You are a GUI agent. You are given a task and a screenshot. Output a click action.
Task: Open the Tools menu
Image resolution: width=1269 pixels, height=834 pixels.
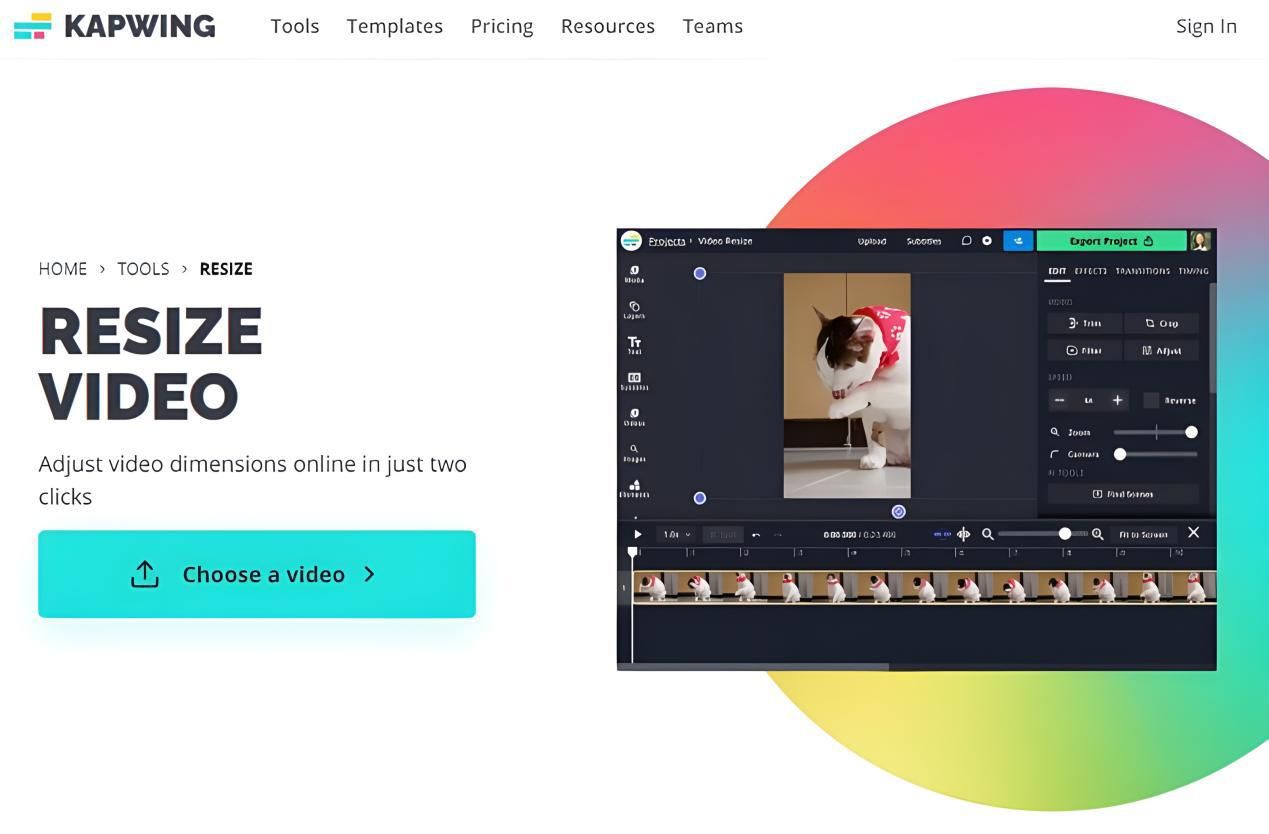click(295, 26)
